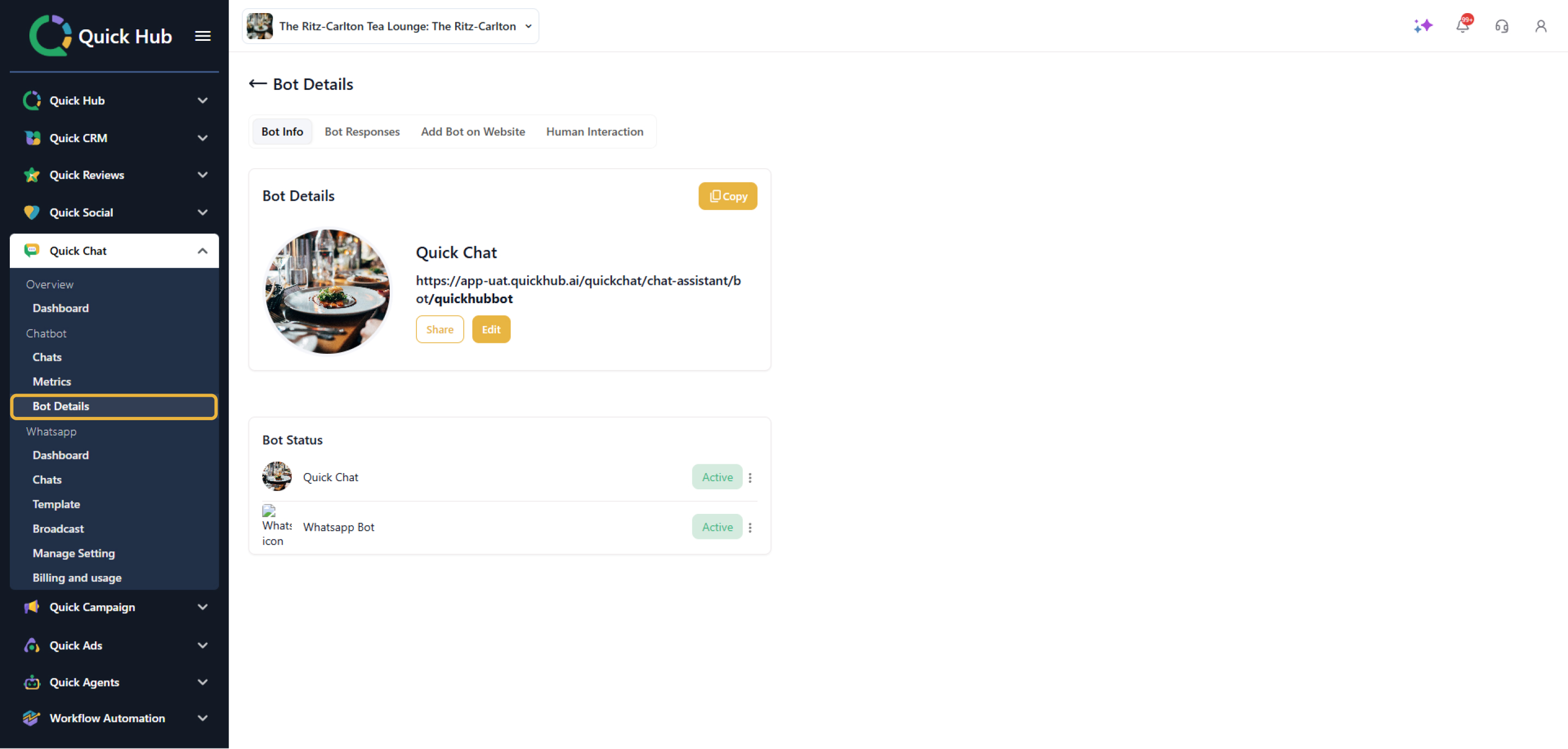The height and width of the screenshot is (749, 1568).
Task: Click the back arrow beside Bot Details
Action: 258,84
